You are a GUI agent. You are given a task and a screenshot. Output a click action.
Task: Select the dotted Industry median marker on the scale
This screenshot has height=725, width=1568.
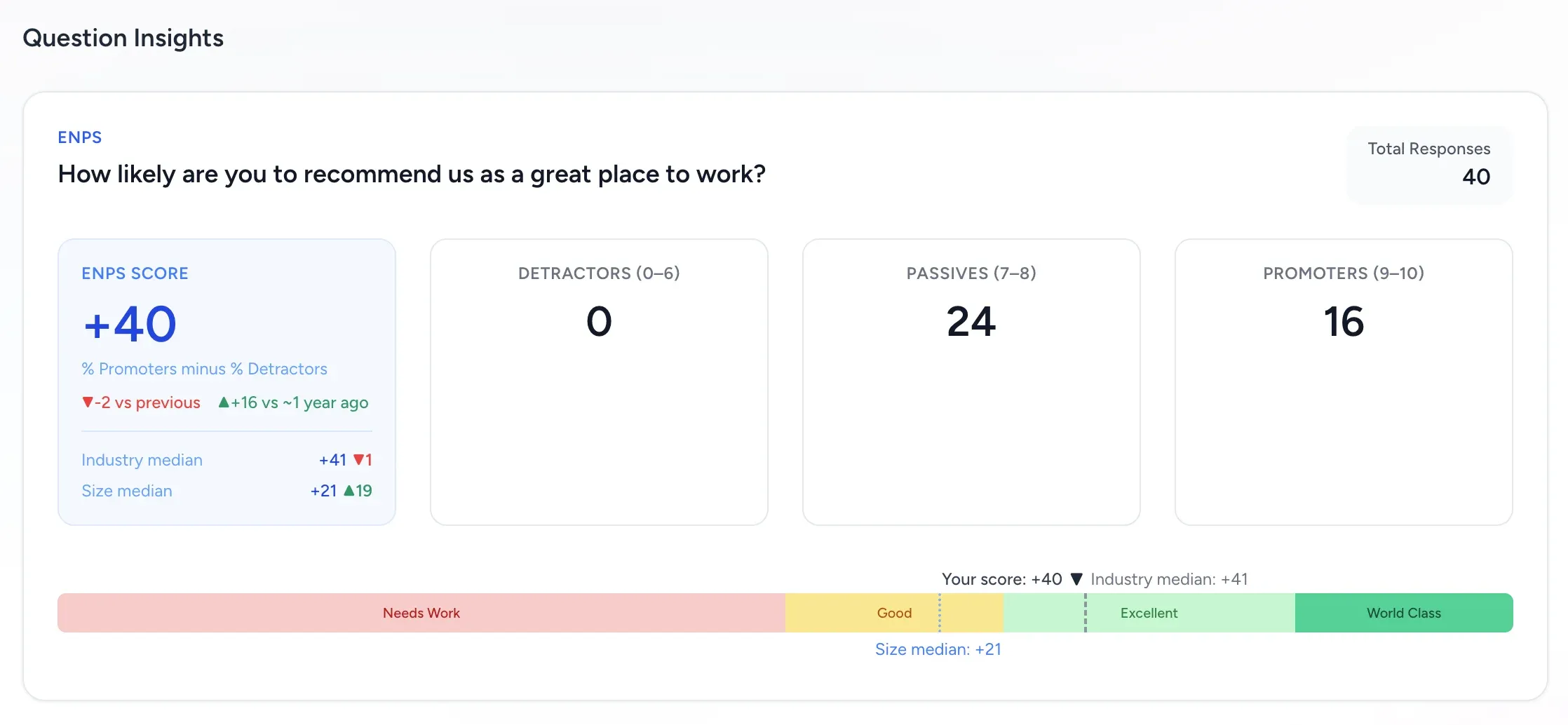pos(1086,613)
